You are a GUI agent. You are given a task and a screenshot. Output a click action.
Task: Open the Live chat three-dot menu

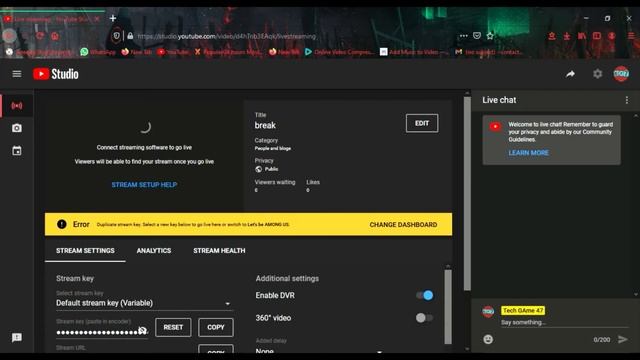coord(627,100)
